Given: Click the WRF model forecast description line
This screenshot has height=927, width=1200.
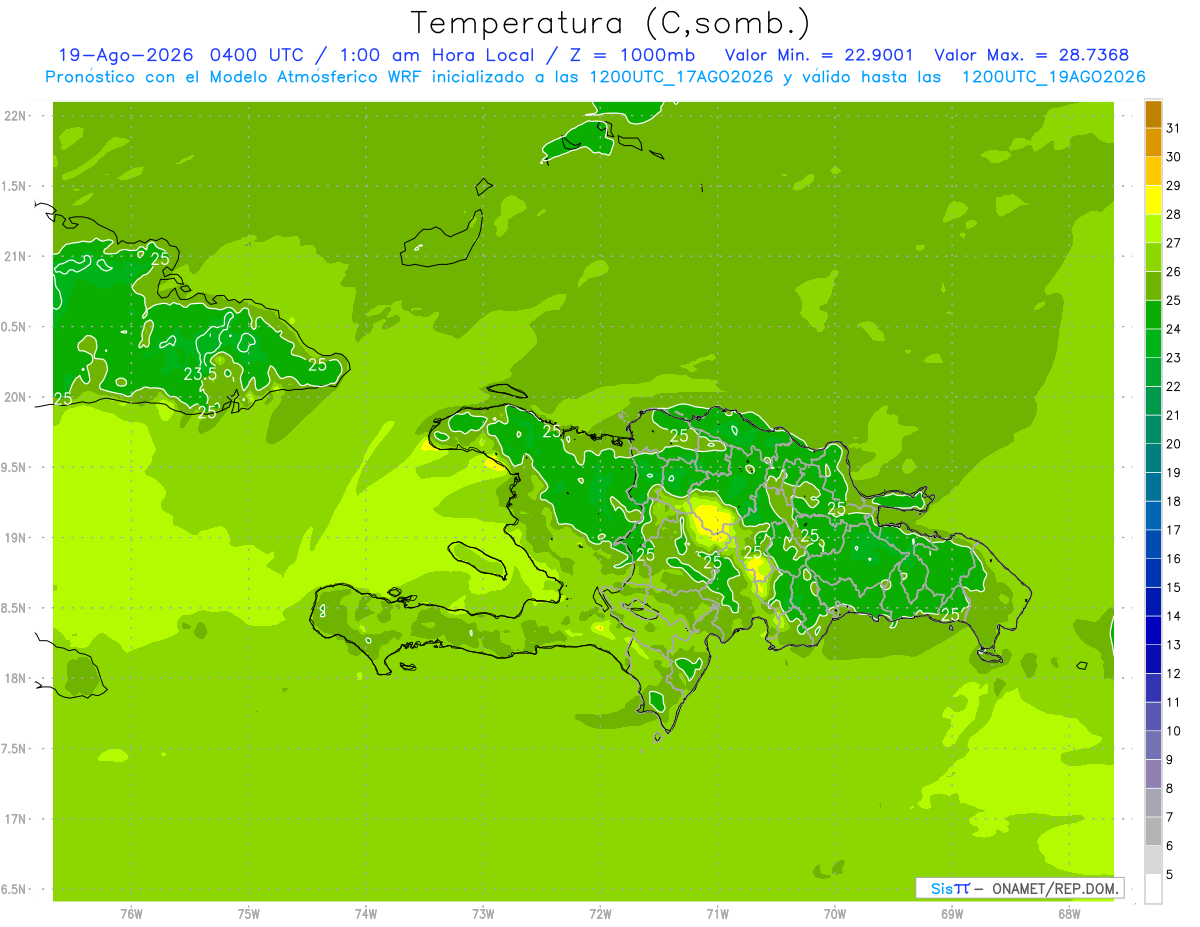Looking at the screenshot, I should [595, 77].
